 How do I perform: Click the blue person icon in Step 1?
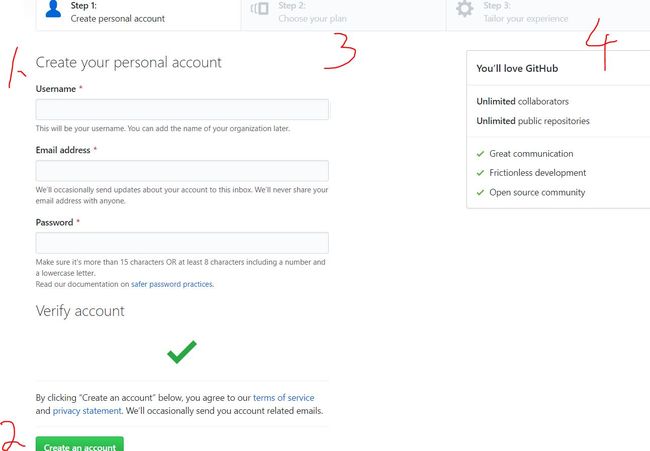[53, 9]
